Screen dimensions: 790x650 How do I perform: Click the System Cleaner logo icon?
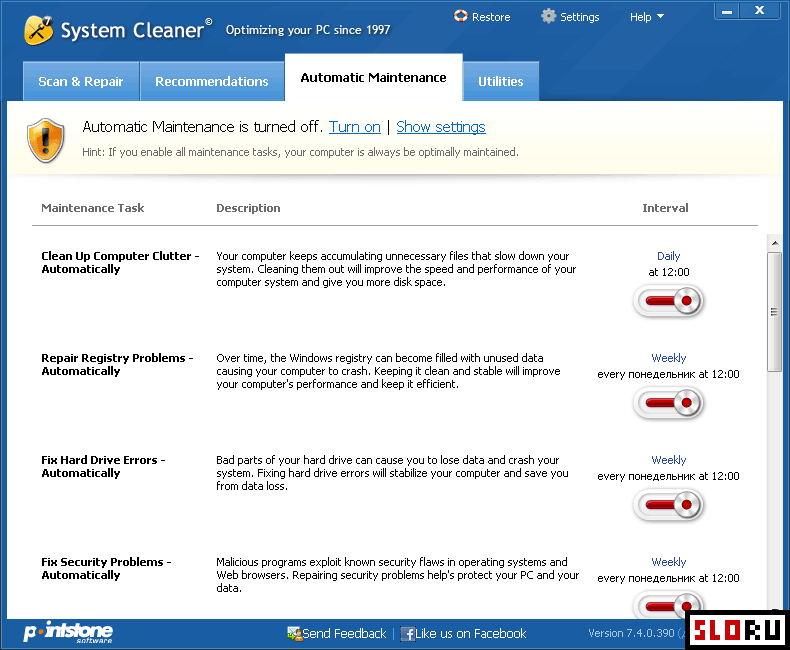click(x=38, y=30)
